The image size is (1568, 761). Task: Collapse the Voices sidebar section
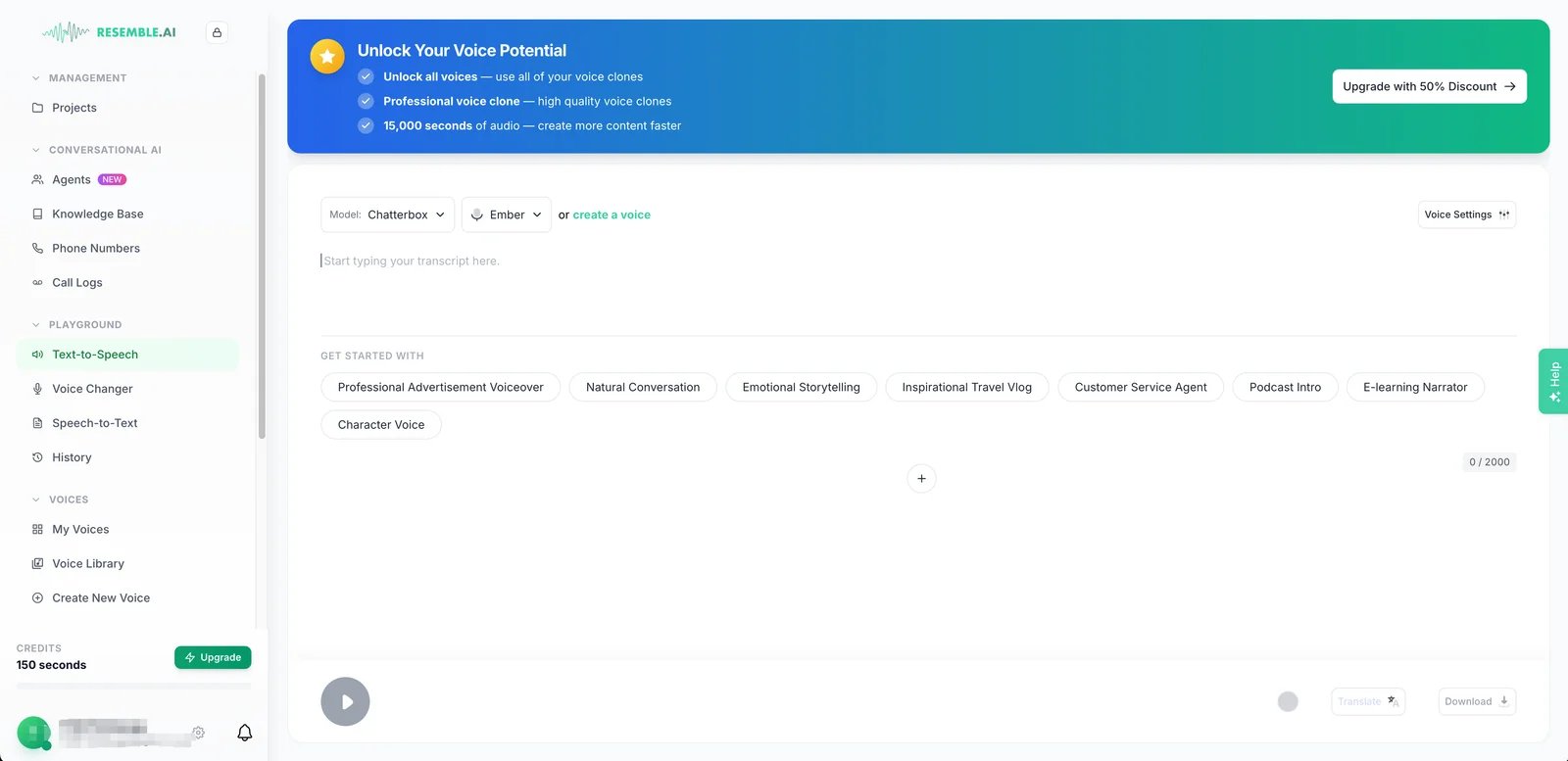[36, 499]
